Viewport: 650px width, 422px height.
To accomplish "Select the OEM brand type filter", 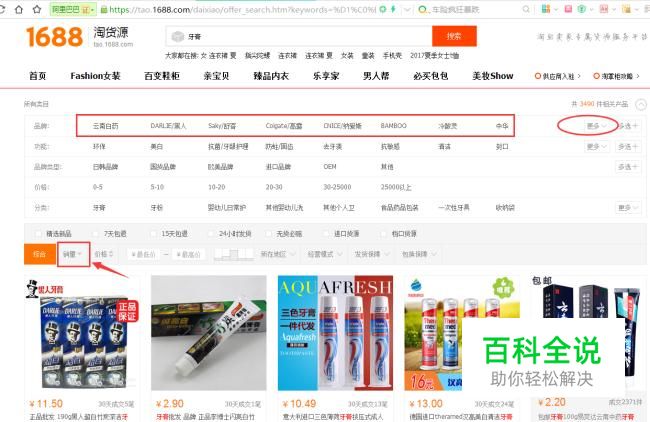I will click(x=330, y=167).
